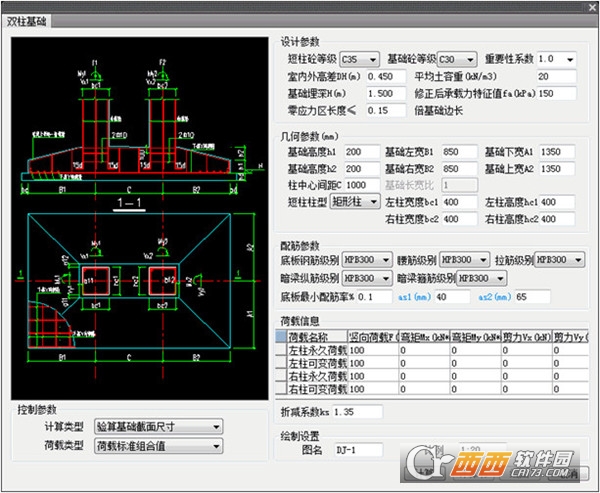Click the 平均土容重 field showing 20
The image size is (600, 493).
pyautogui.click(x=557, y=77)
